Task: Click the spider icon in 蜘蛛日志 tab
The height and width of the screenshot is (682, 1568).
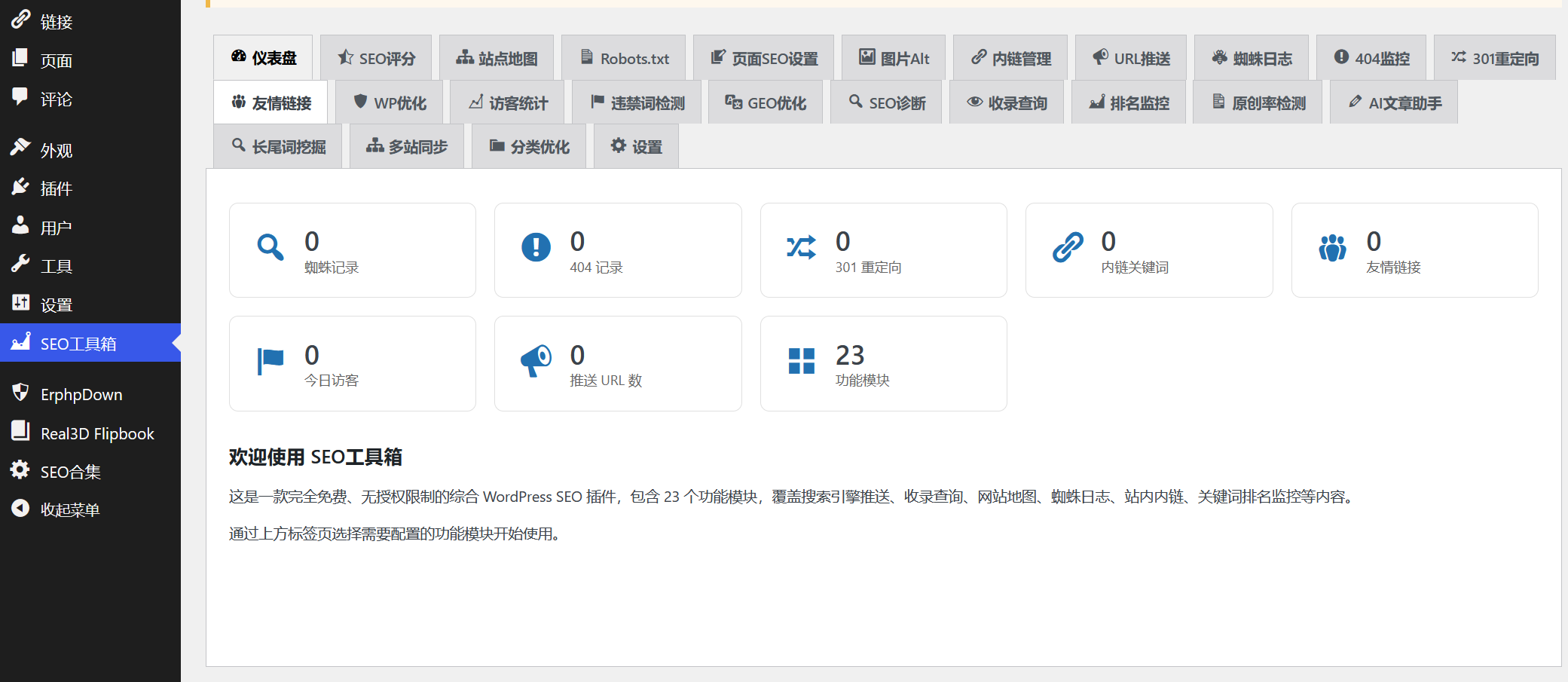Action: click(x=1220, y=57)
